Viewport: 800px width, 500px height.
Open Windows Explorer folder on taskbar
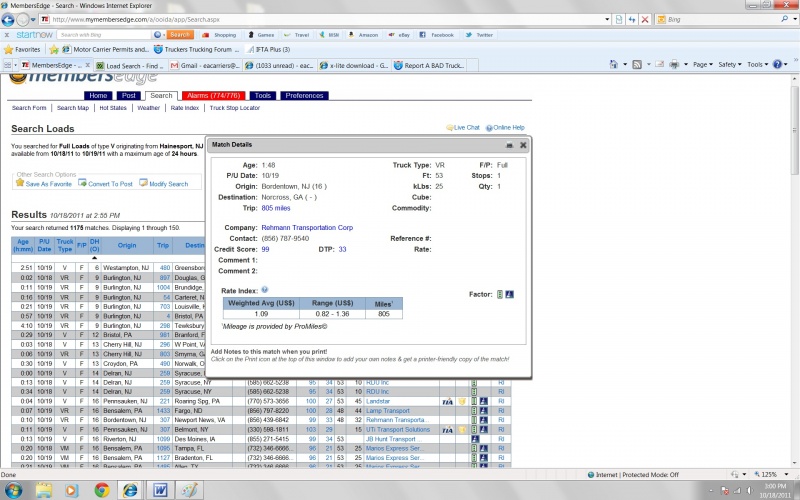point(44,490)
